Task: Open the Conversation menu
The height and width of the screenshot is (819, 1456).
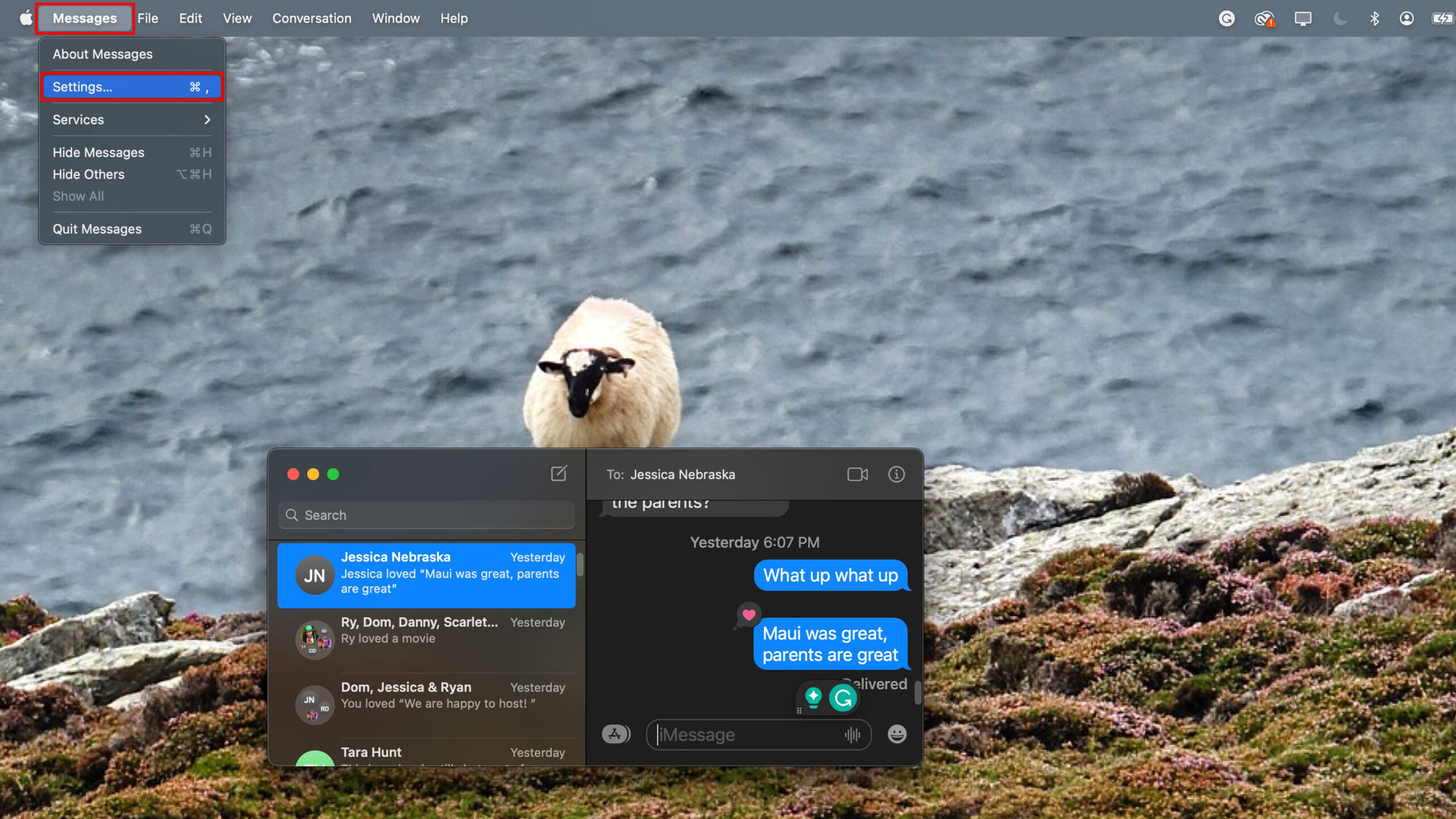Action: click(312, 18)
